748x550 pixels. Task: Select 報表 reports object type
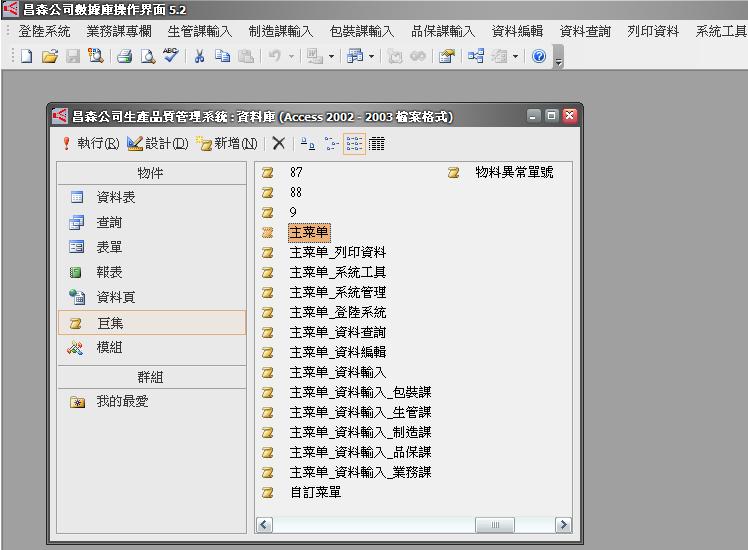(152, 272)
